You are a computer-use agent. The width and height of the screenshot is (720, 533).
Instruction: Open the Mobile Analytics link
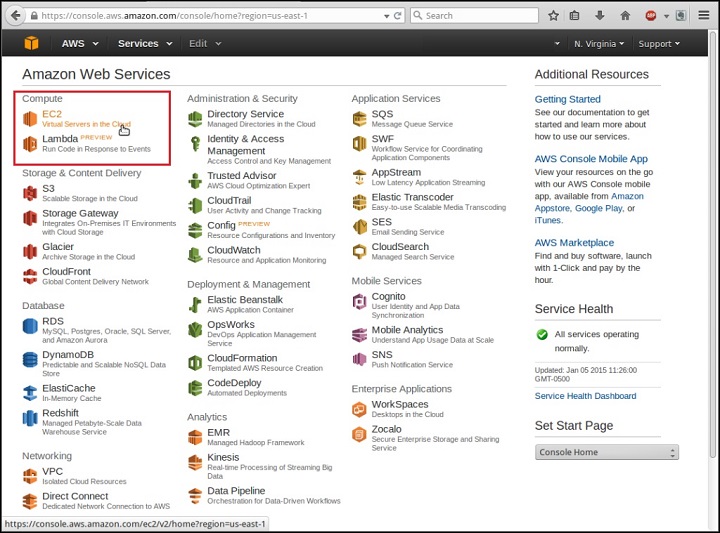click(x=407, y=330)
